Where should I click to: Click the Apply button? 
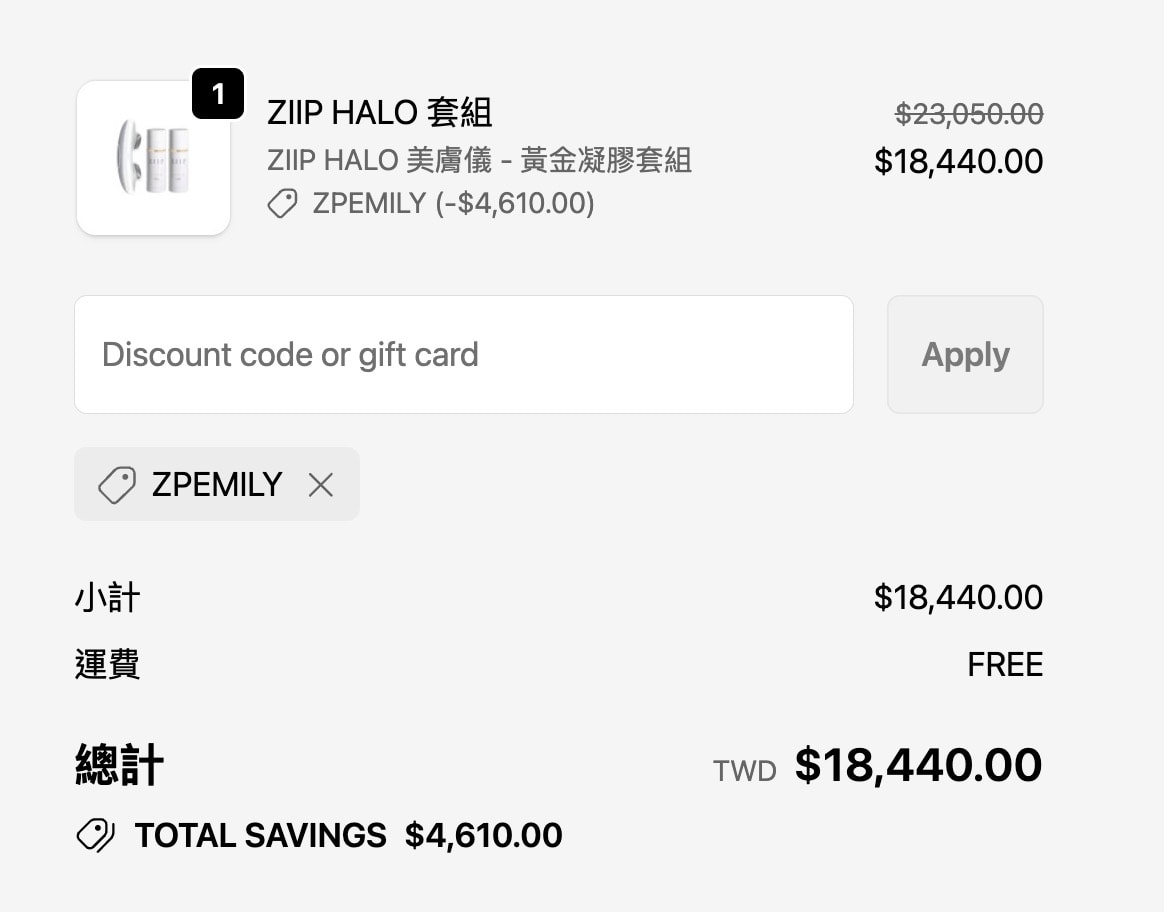964,354
